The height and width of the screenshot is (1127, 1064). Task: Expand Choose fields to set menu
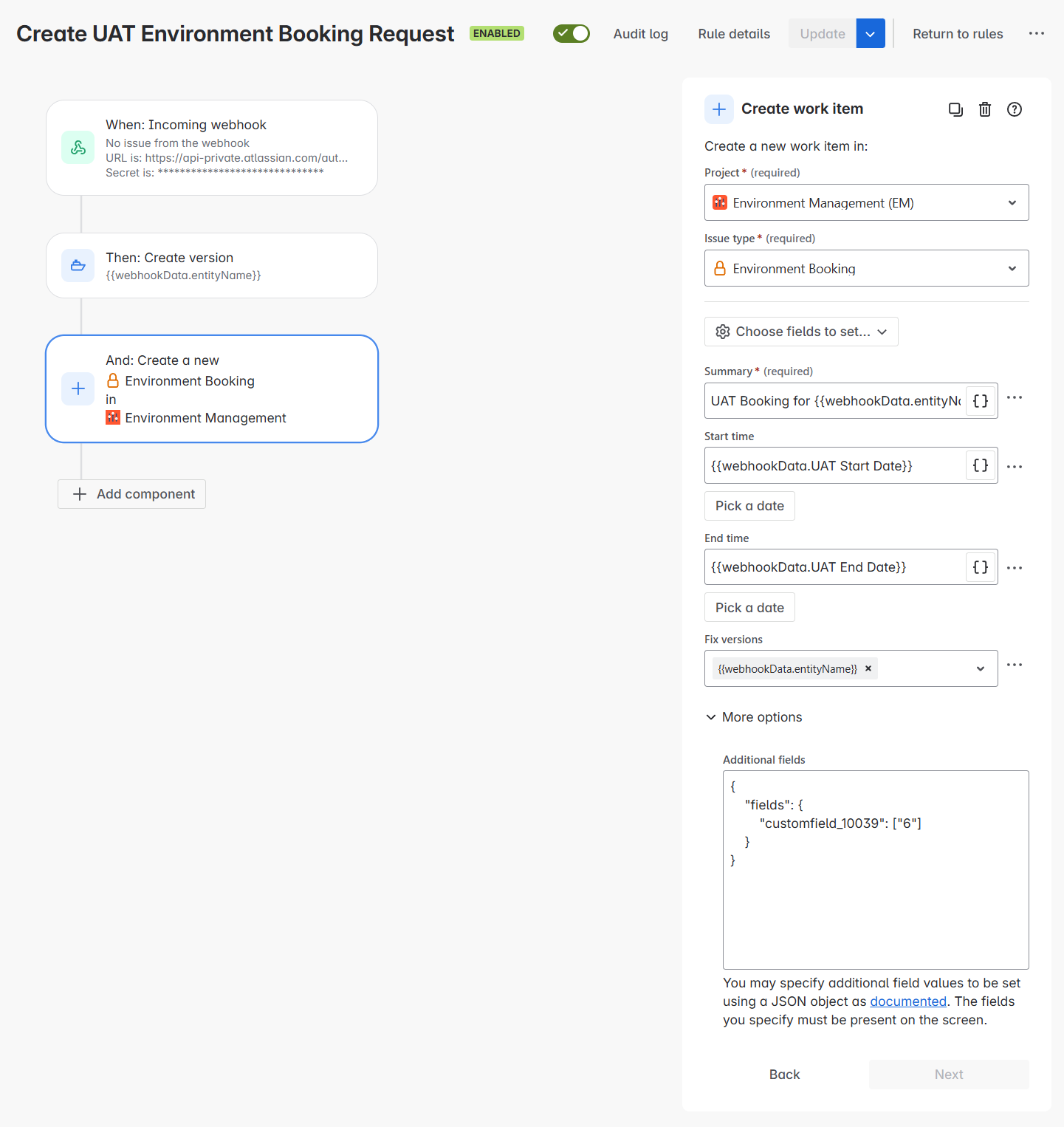coord(801,332)
